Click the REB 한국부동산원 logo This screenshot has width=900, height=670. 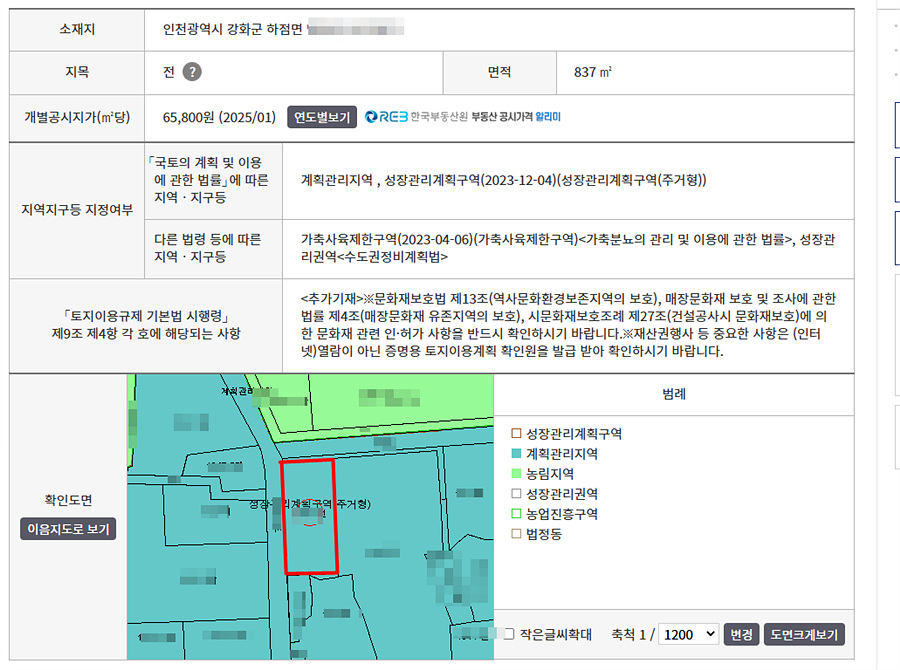pyautogui.click(x=388, y=117)
